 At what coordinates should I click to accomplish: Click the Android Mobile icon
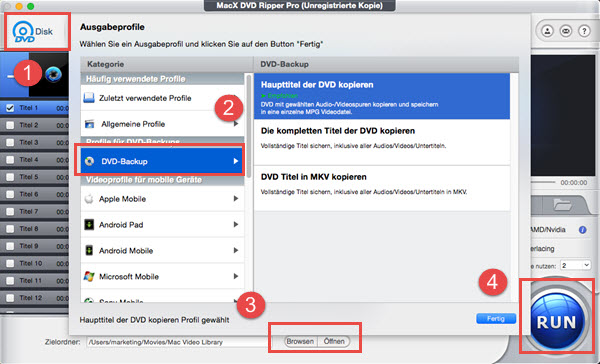pos(89,250)
